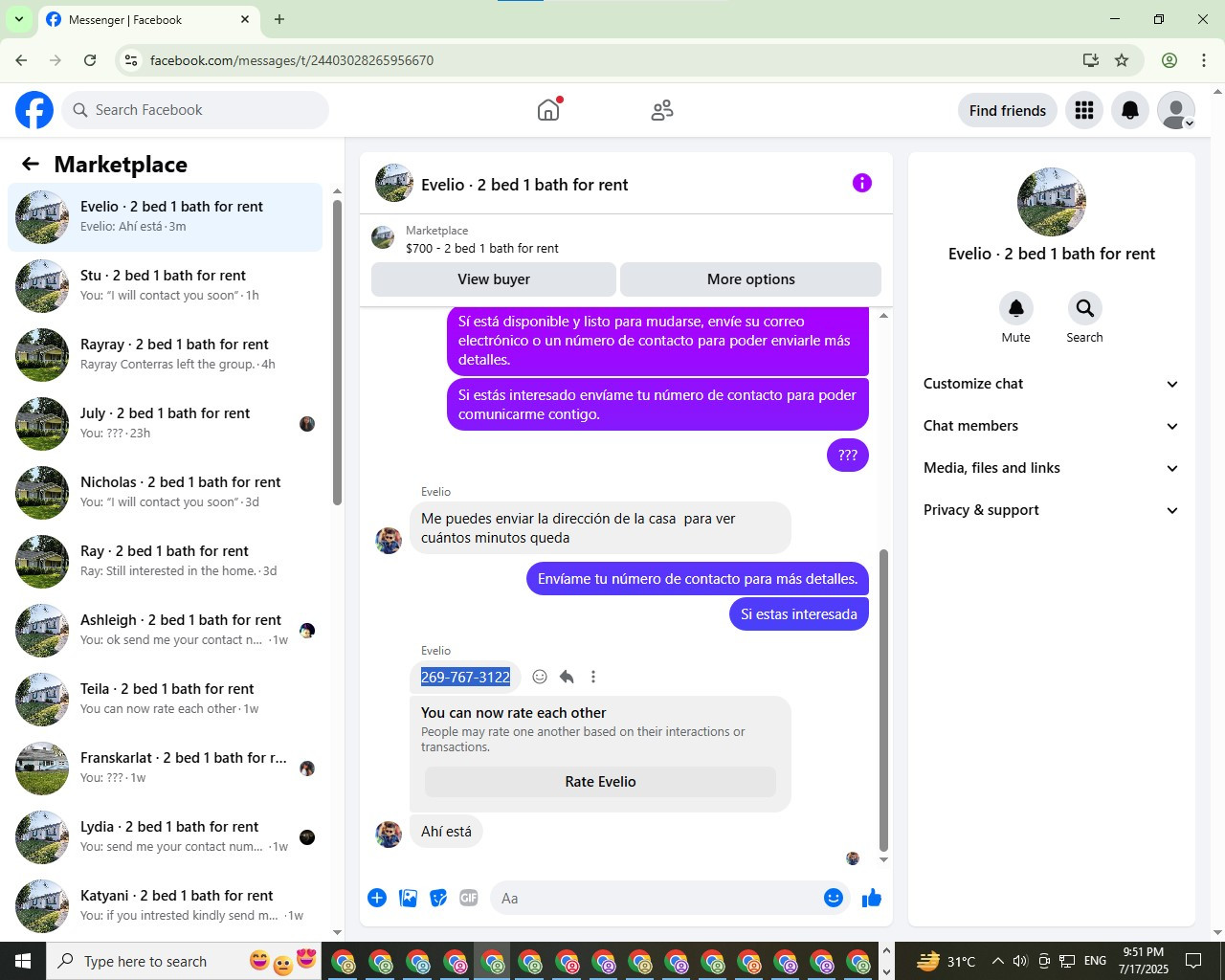1225x980 pixels.
Task: Reload the page
Action: pyautogui.click(x=90, y=60)
